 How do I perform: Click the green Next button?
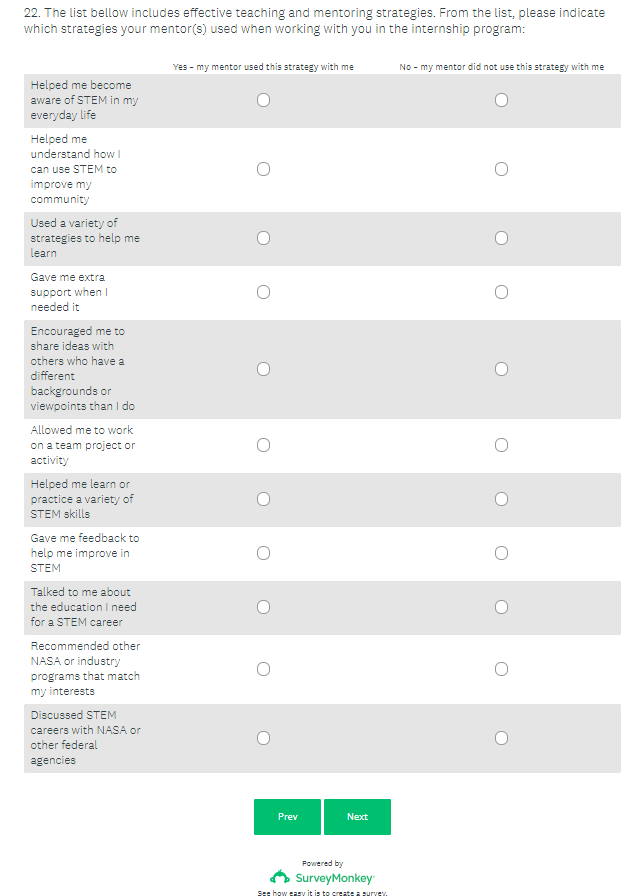[357, 817]
